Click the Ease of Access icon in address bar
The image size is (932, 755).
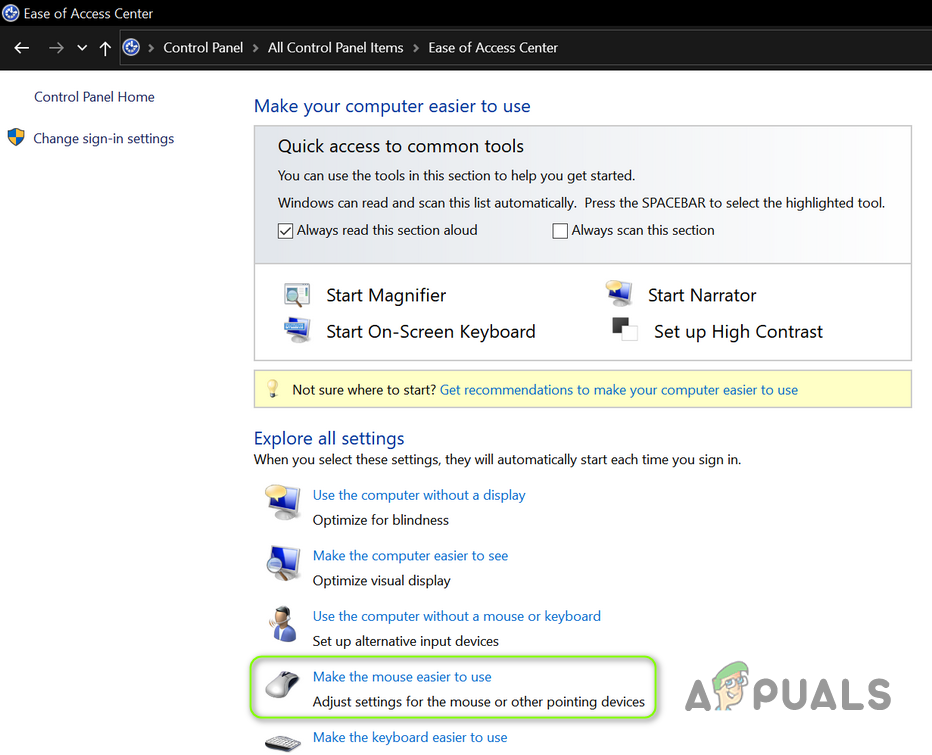point(131,48)
